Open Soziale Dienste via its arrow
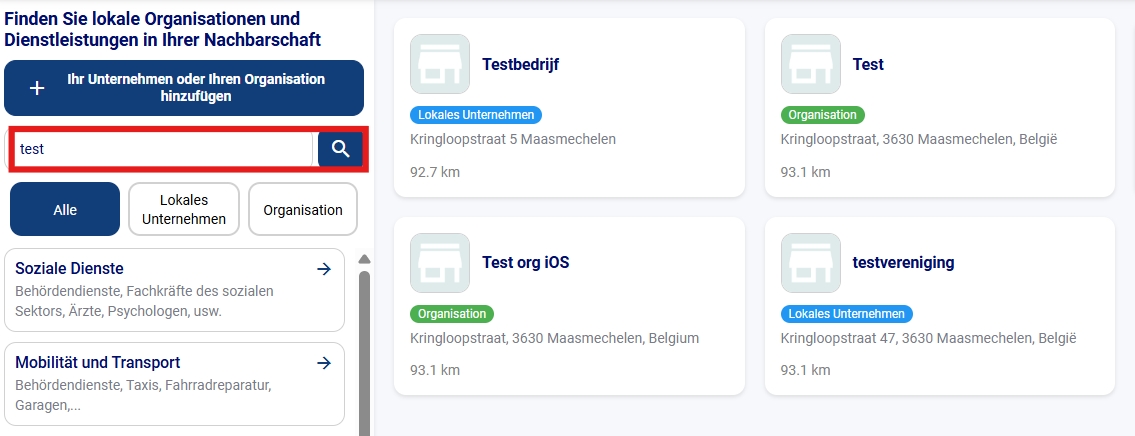The width and height of the screenshot is (1135, 436). click(323, 269)
